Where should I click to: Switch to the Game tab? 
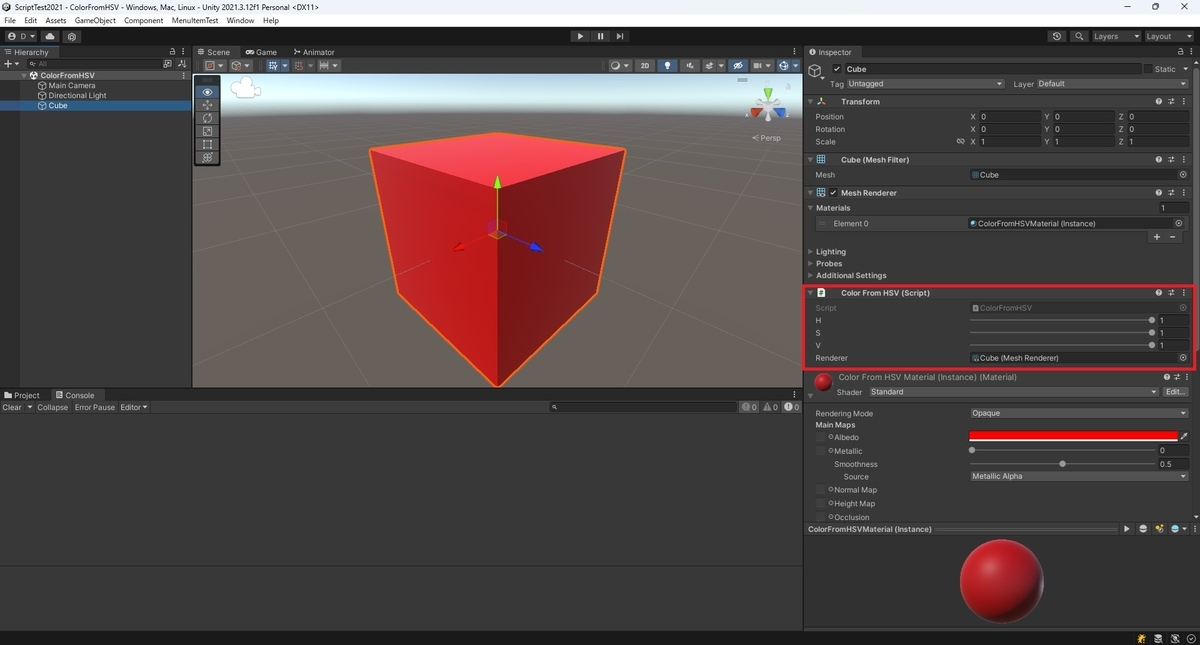261,52
